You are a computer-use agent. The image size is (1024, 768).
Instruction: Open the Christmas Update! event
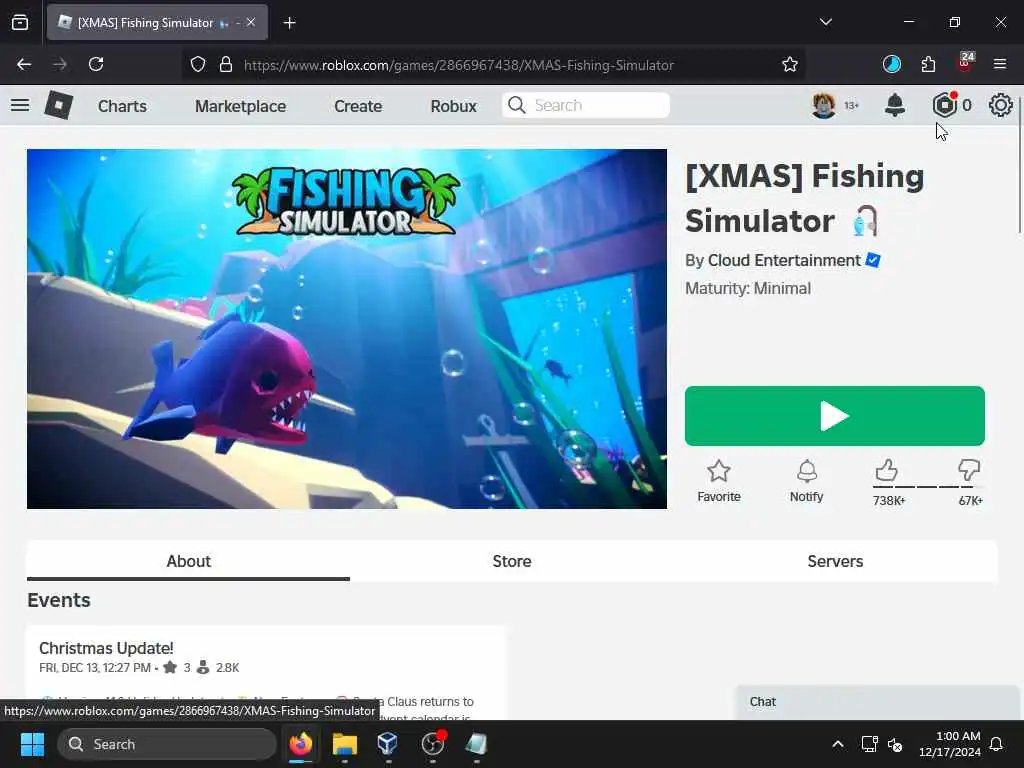(106, 648)
